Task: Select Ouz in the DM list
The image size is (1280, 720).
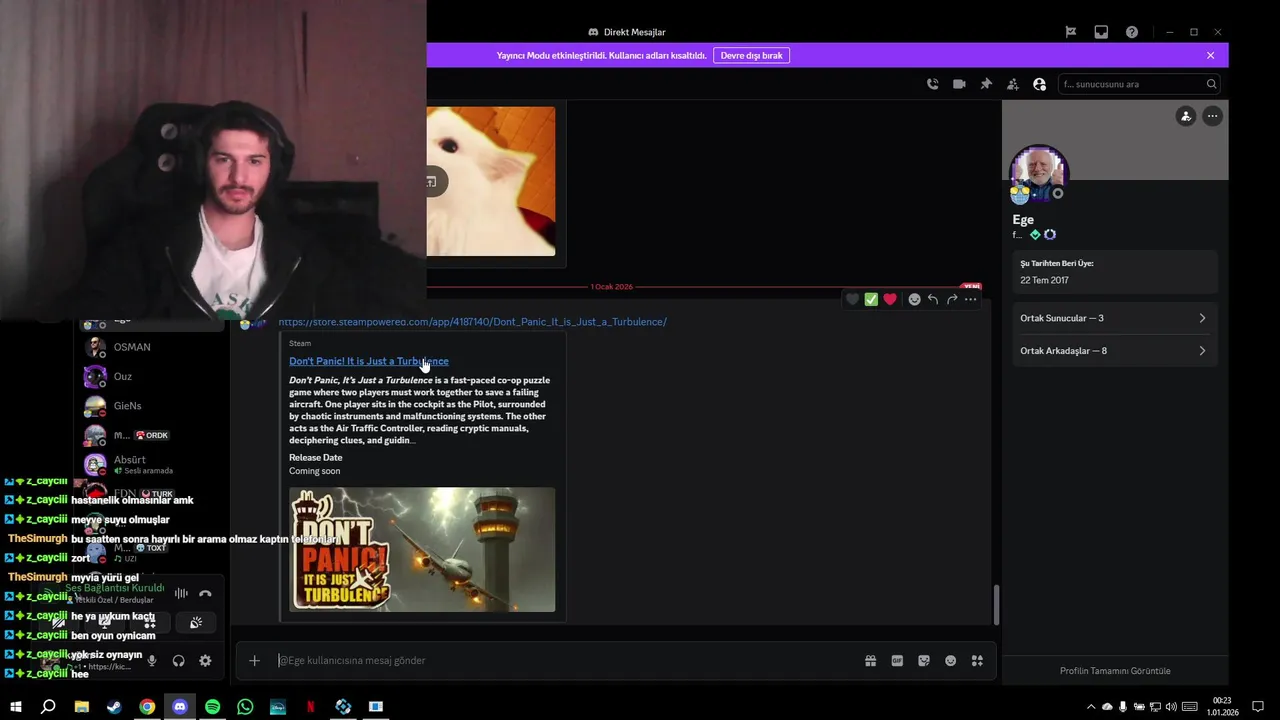Action: coord(150,376)
